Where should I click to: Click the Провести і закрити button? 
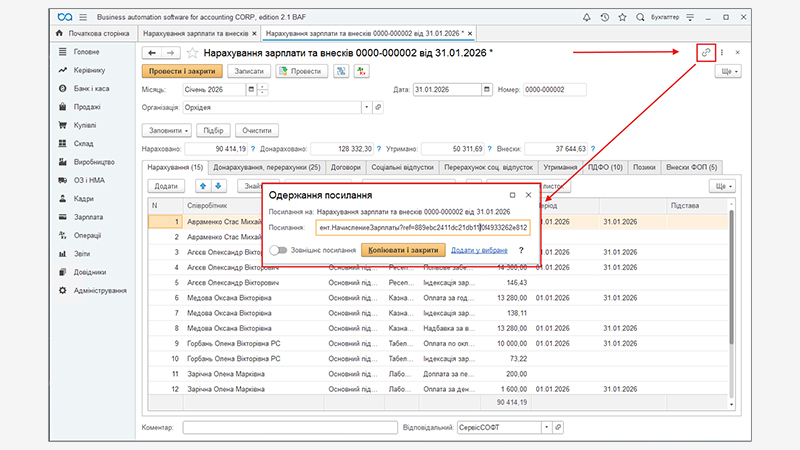181,72
